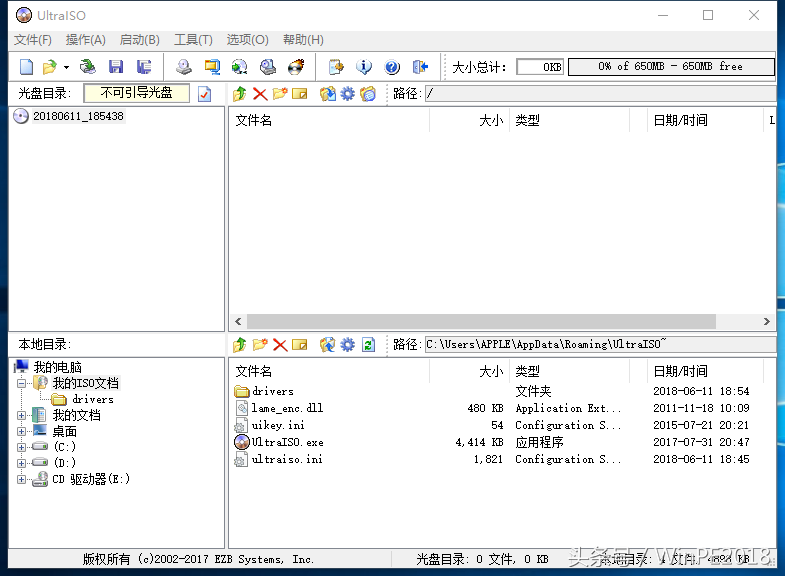Expand the (C:) drive tree node
785x576 pixels.
22,447
